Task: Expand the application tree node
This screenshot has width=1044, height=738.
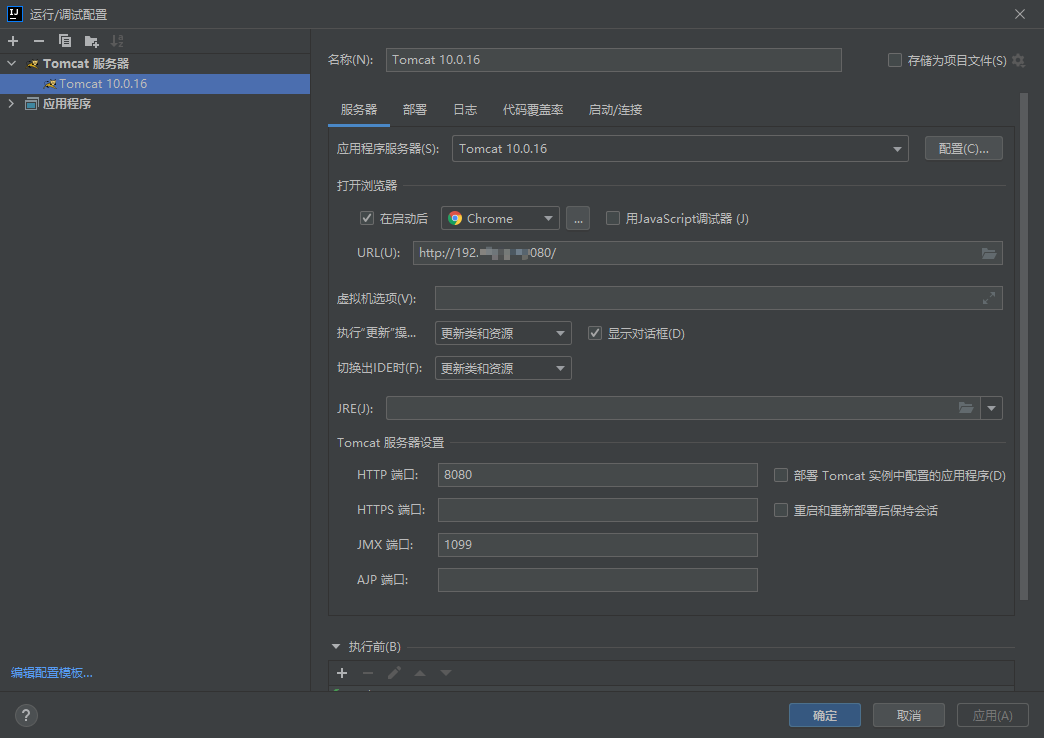Action: tap(11, 103)
